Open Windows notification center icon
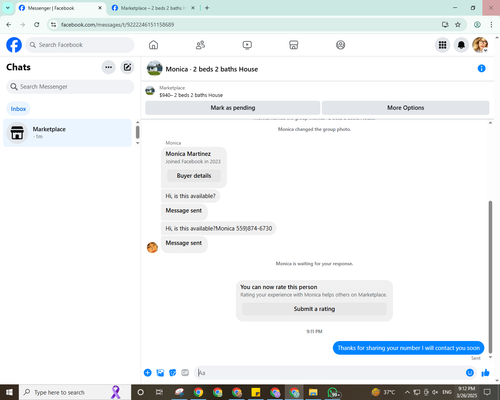The height and width of the screenshot is (400, 500). [487, 392]
